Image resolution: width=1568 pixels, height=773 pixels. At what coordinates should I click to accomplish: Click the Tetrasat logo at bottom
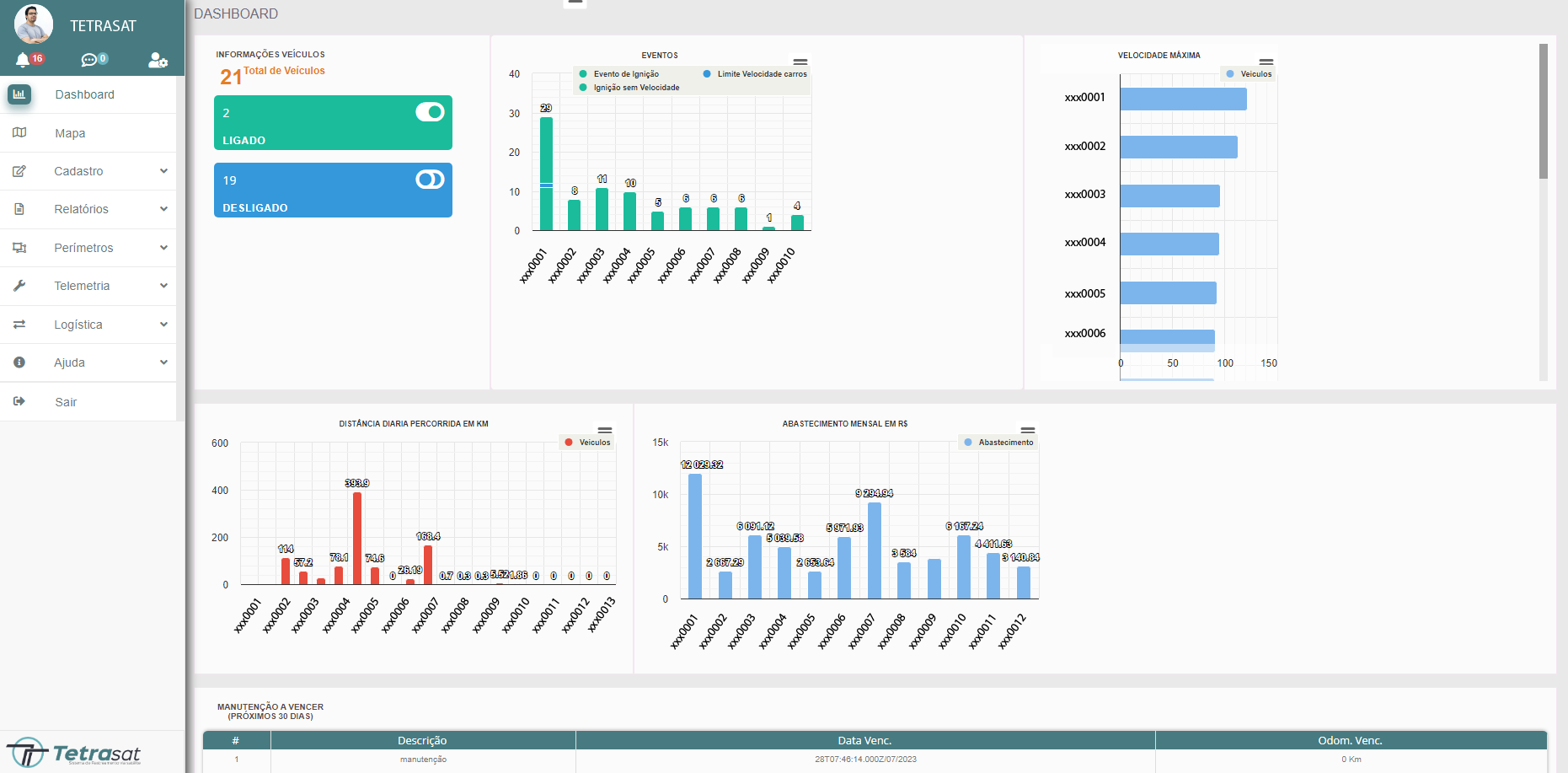(74, 752)
